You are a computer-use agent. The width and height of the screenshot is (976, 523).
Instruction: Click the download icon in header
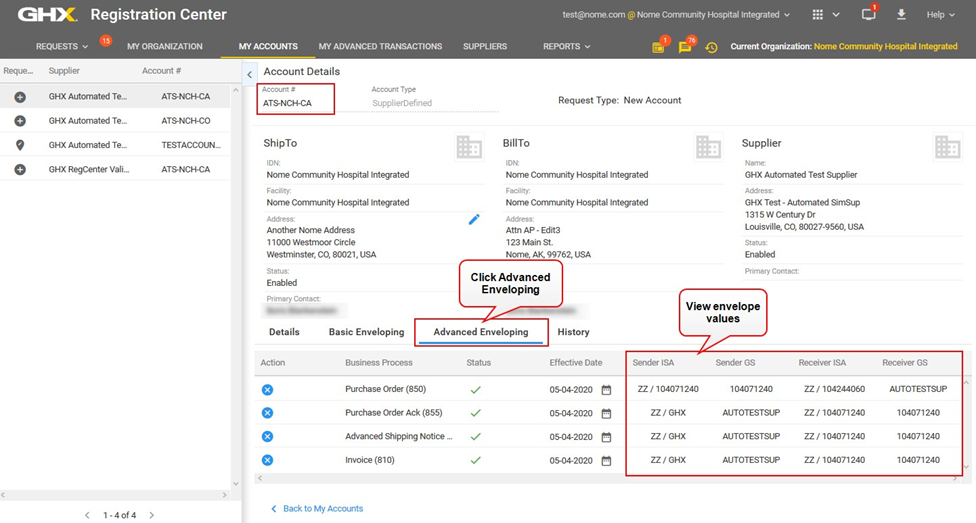tap(901, 15)
